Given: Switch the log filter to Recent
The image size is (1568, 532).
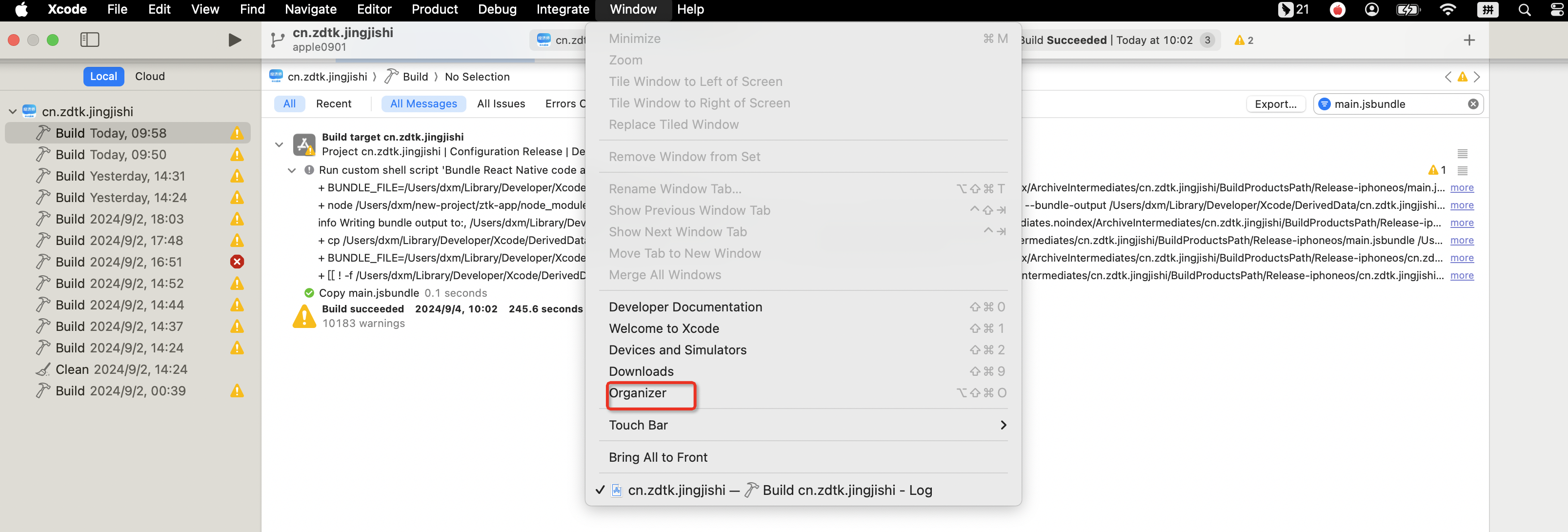Looking at the screenshot, I should click(x=334, y=104).
